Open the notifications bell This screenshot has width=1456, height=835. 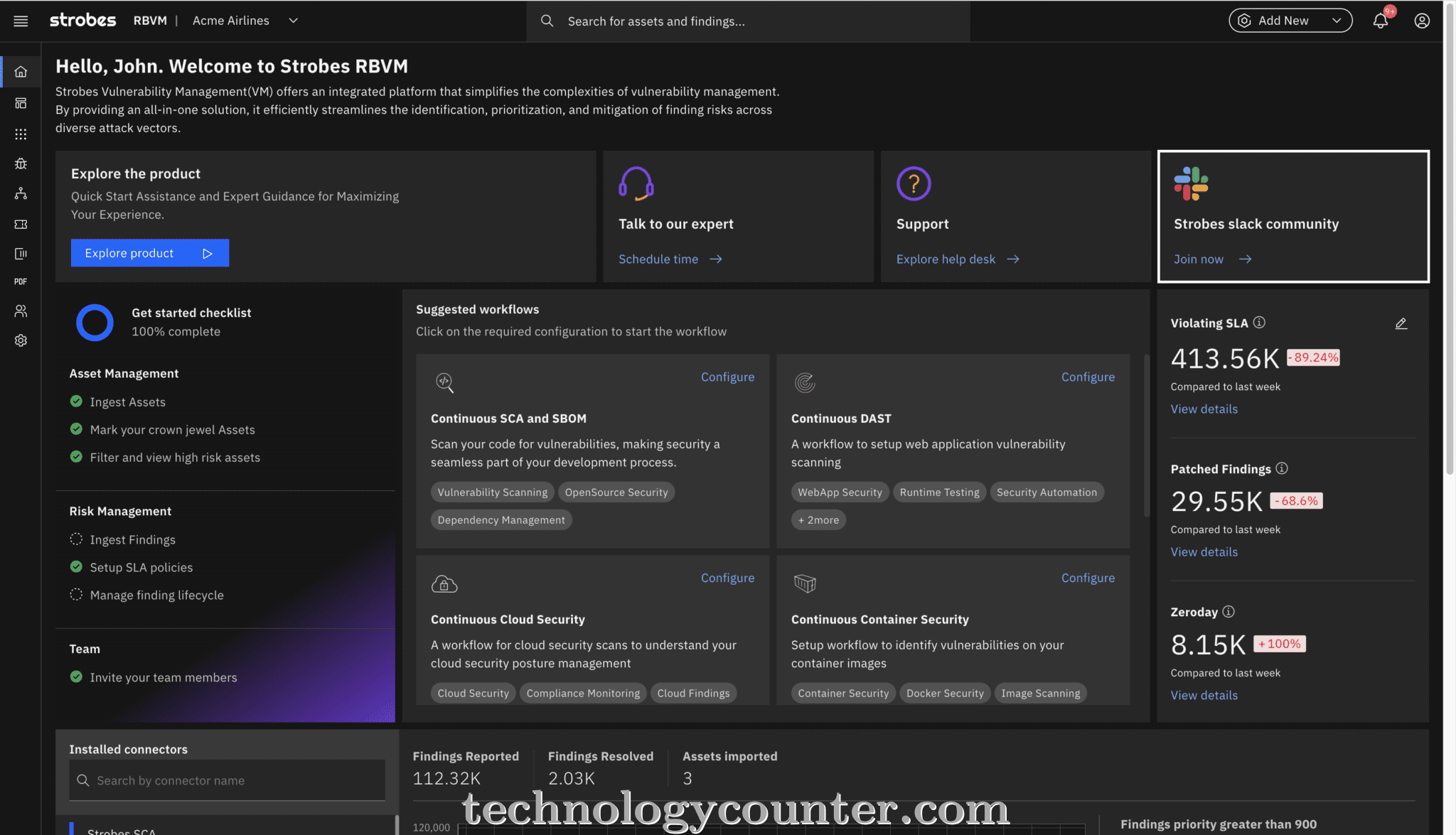tap(1381, 21)
